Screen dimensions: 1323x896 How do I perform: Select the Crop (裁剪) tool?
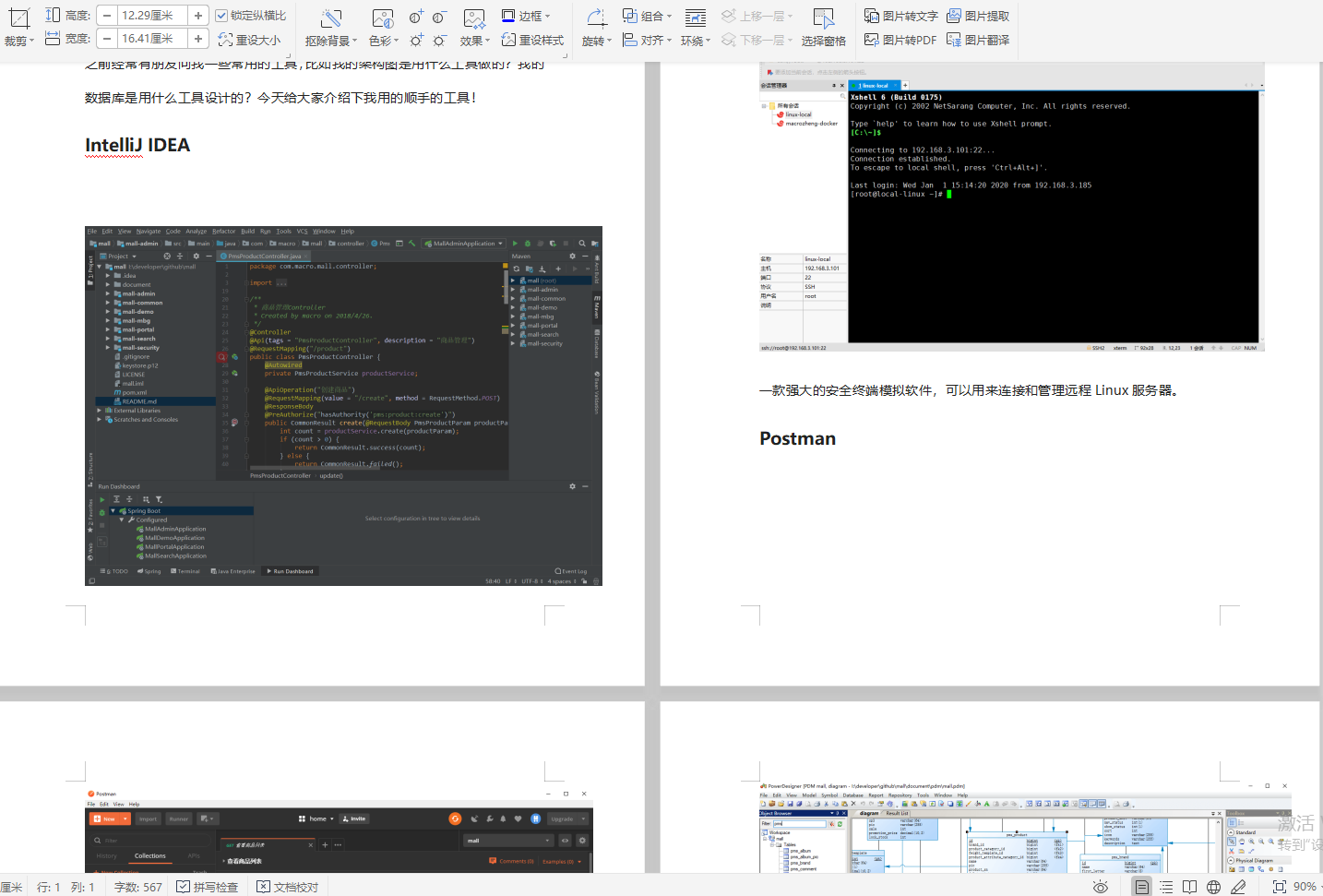coord(18,18)
